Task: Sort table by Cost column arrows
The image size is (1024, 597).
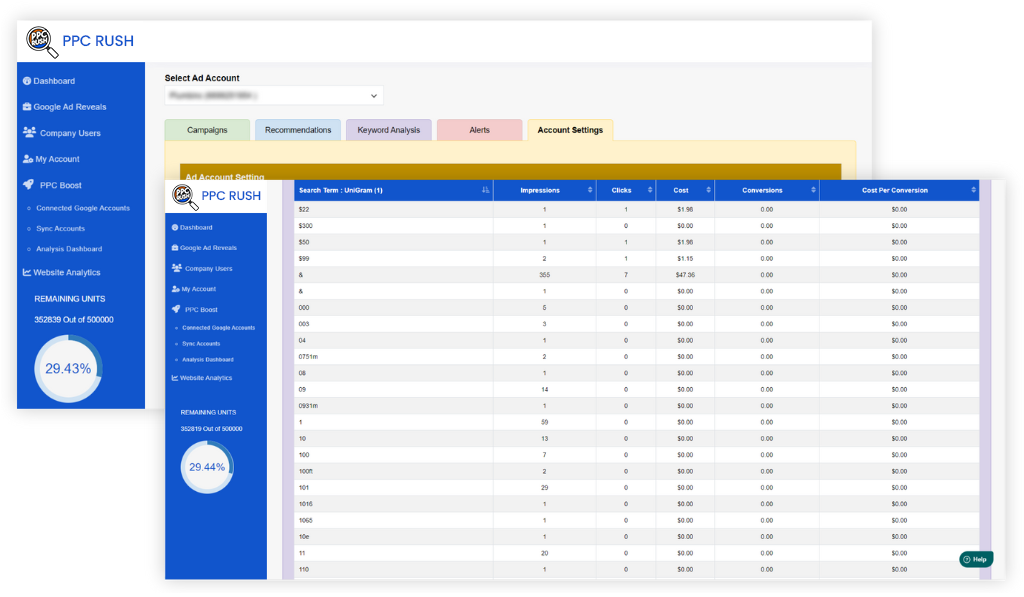Action: [709, 190]
